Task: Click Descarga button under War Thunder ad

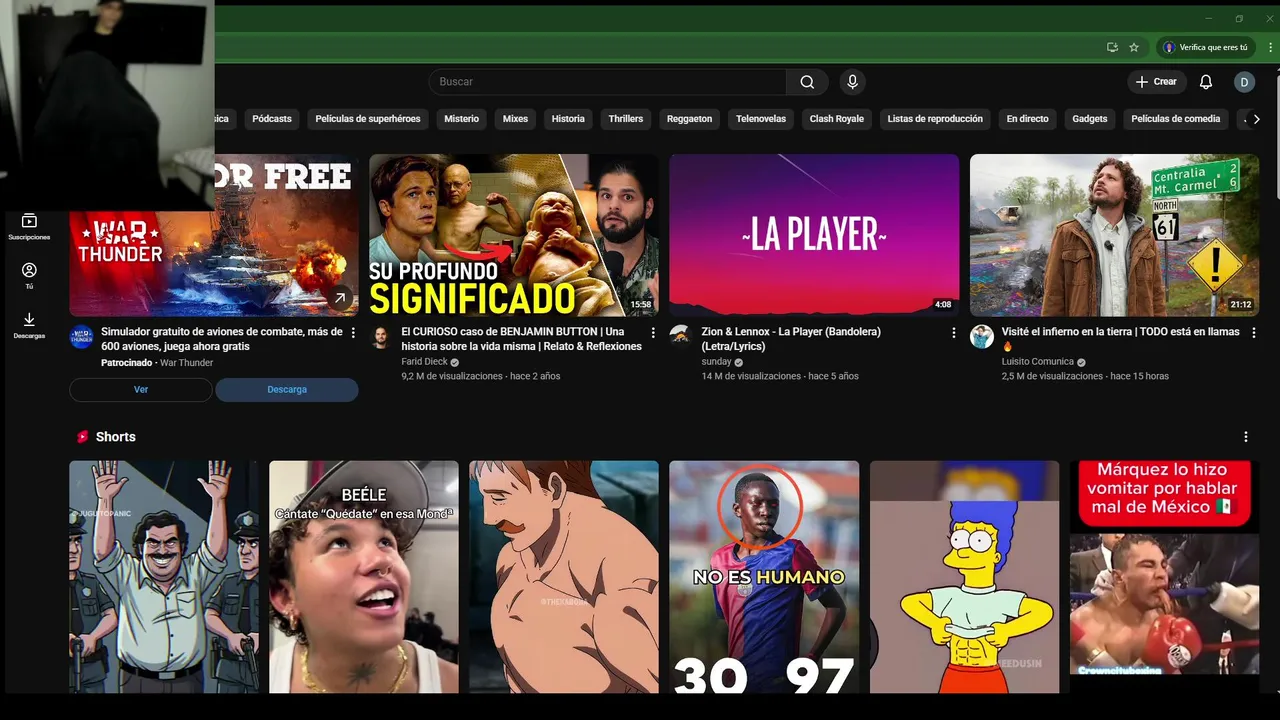Action: tap(287, 390)
